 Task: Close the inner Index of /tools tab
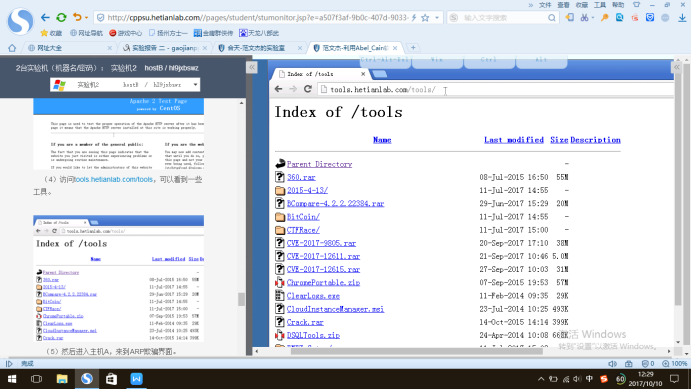pyautogui.click(x=363, y=74)
